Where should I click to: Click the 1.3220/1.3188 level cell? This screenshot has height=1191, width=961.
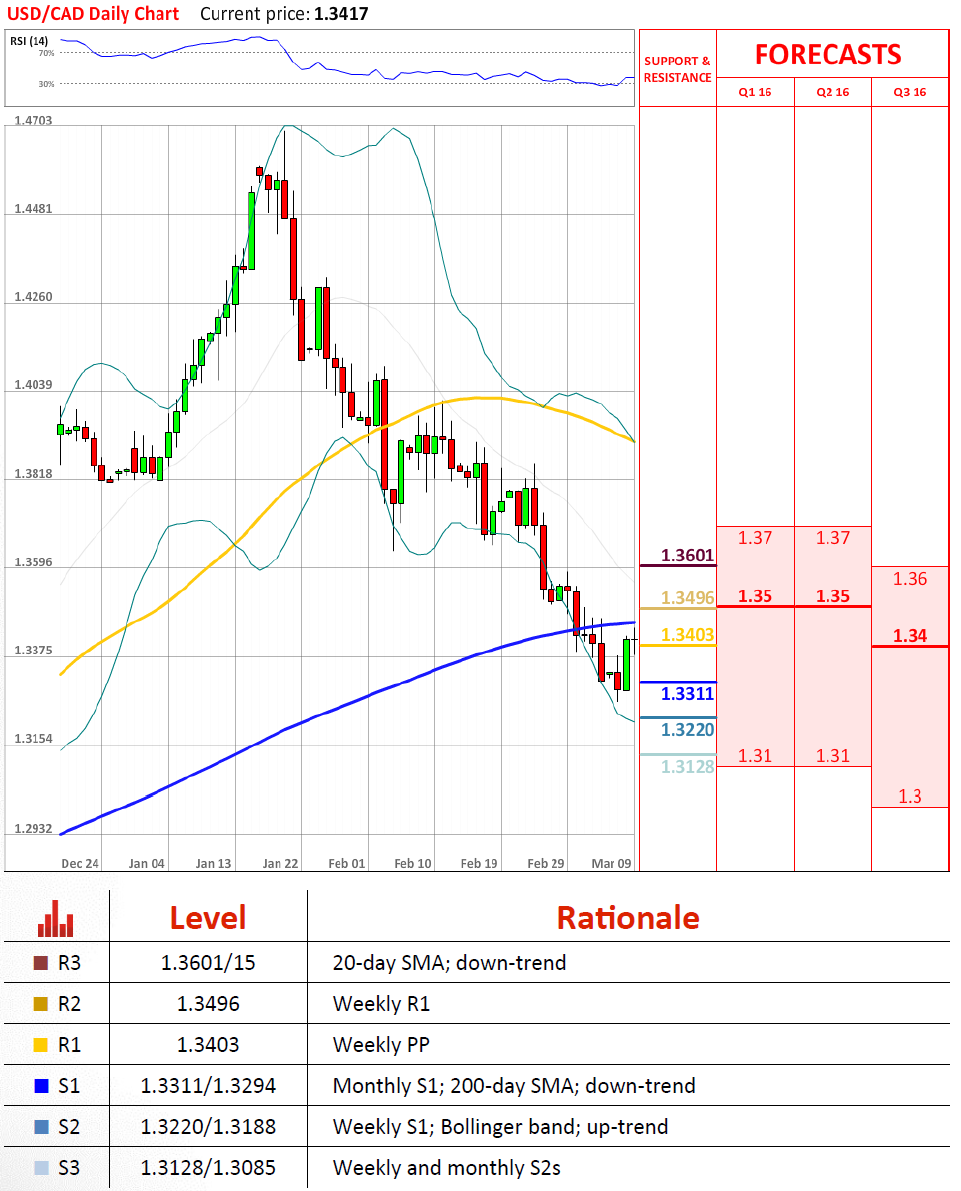coord(207,1127)
